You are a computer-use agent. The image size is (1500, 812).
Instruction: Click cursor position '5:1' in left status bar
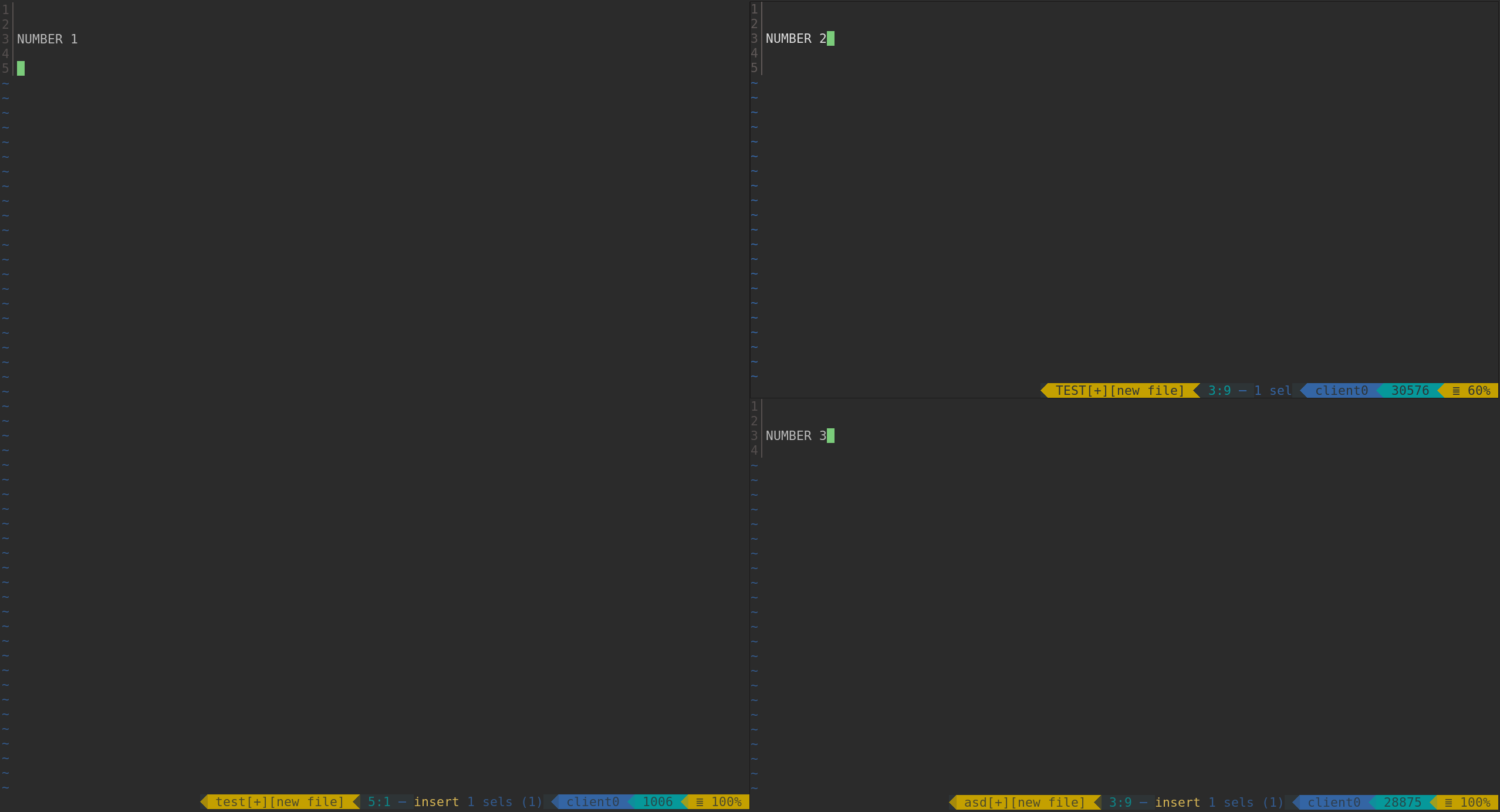pyautogui.click(x=379, y=801)
